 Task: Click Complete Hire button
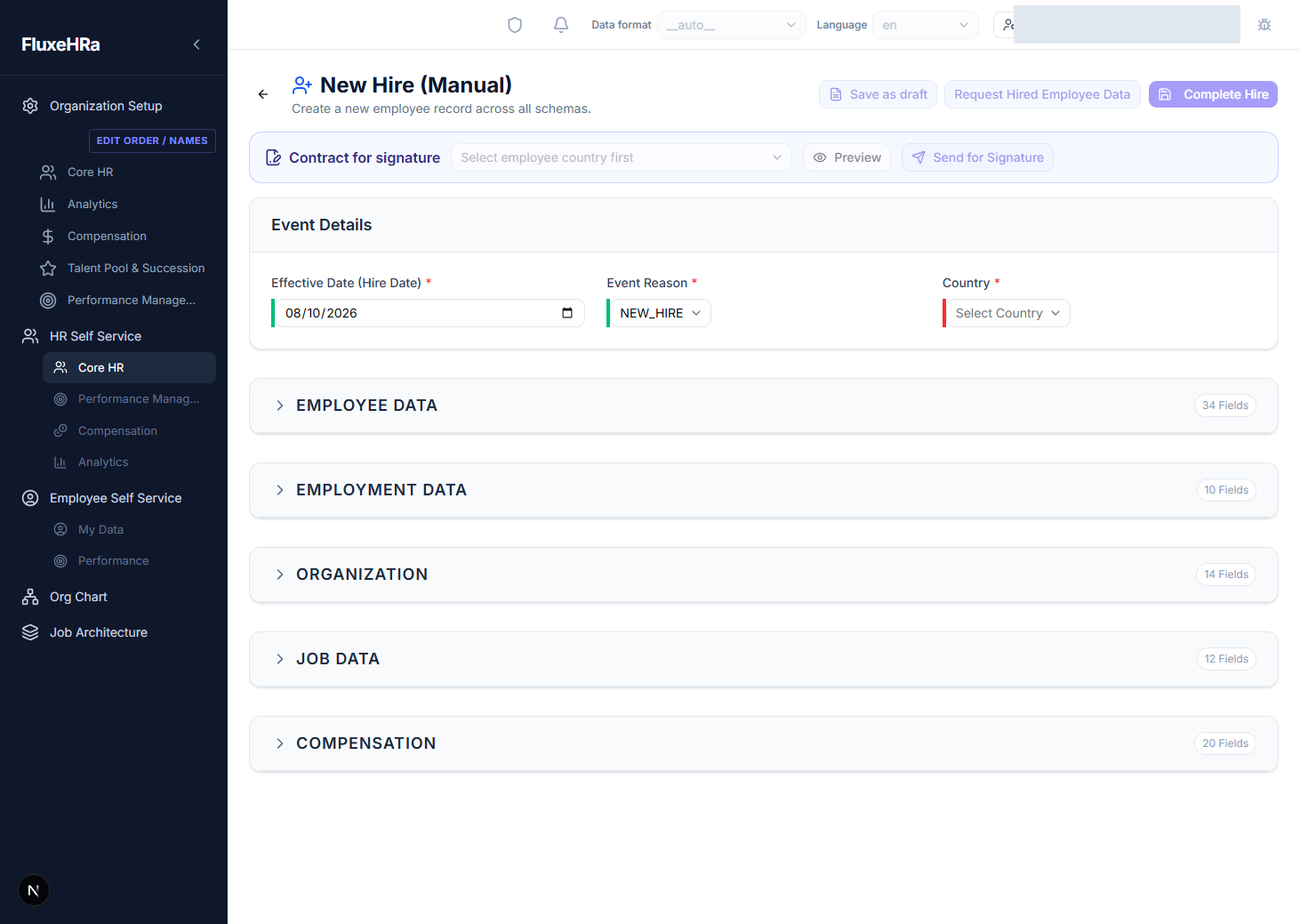[x=1213, y=94]
